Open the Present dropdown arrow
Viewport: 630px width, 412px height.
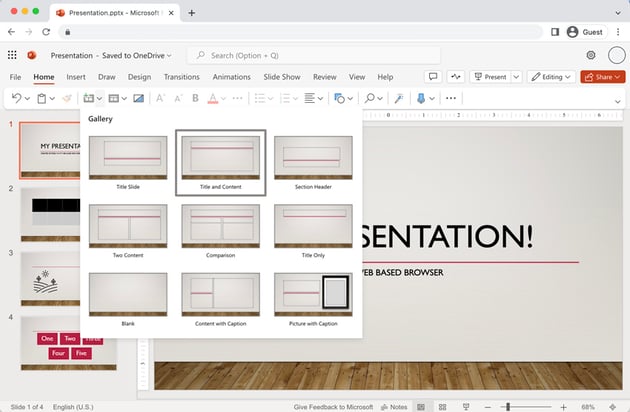click(x=516, y=76)
